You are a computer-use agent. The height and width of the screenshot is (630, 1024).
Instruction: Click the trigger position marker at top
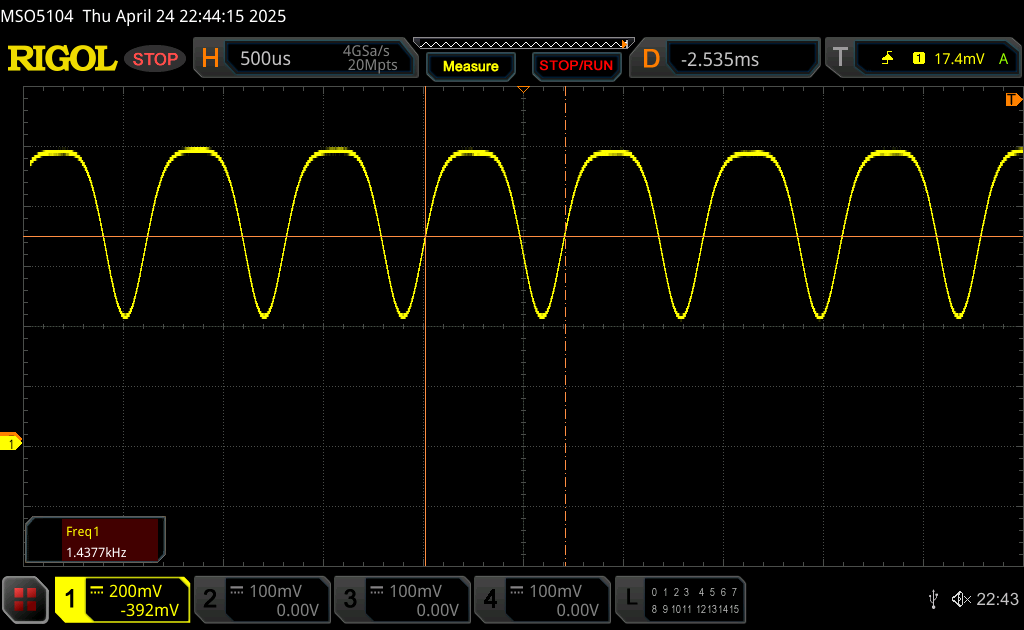point(523,89)
